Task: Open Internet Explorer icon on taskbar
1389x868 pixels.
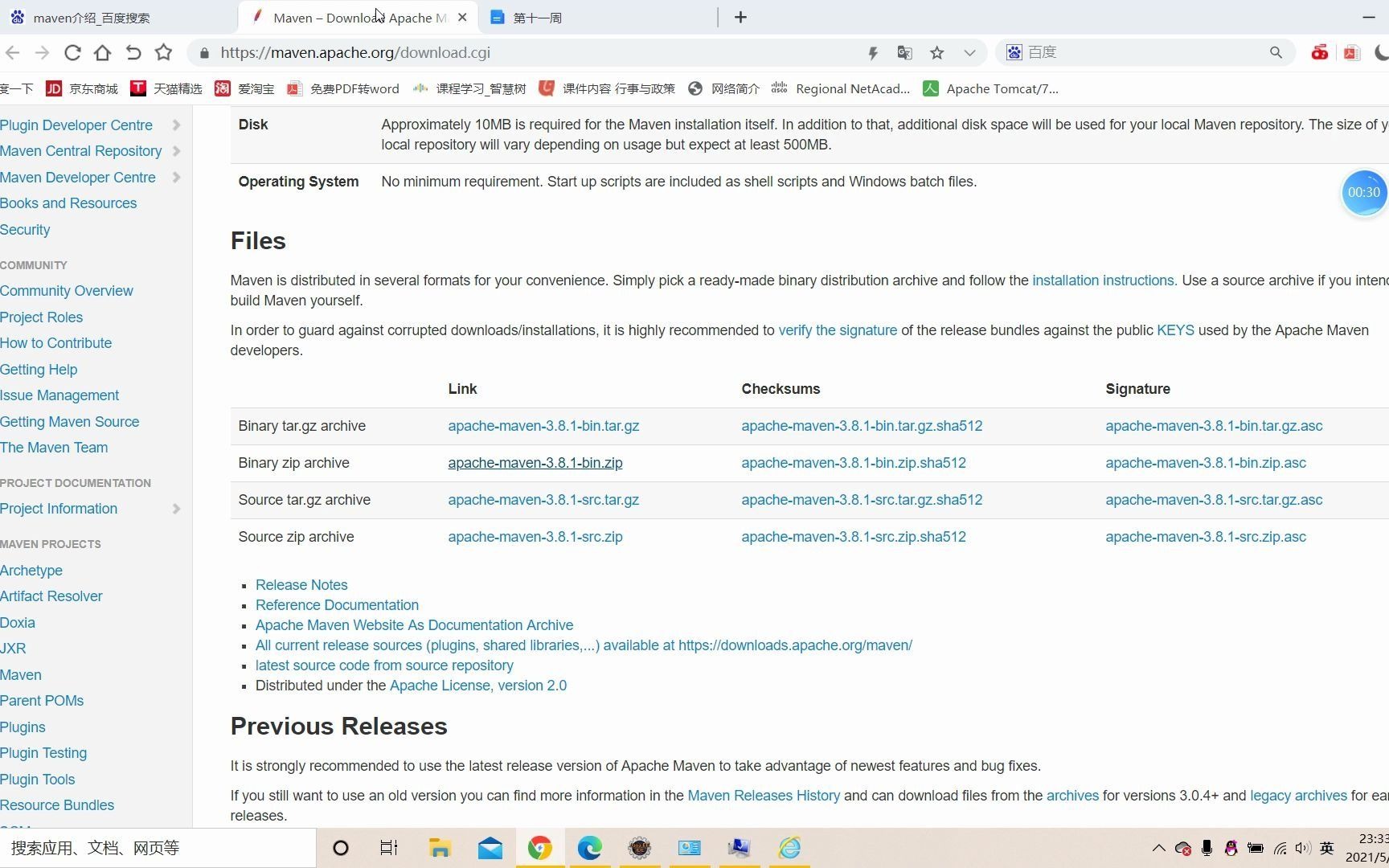Action: [x=789, y=848]
